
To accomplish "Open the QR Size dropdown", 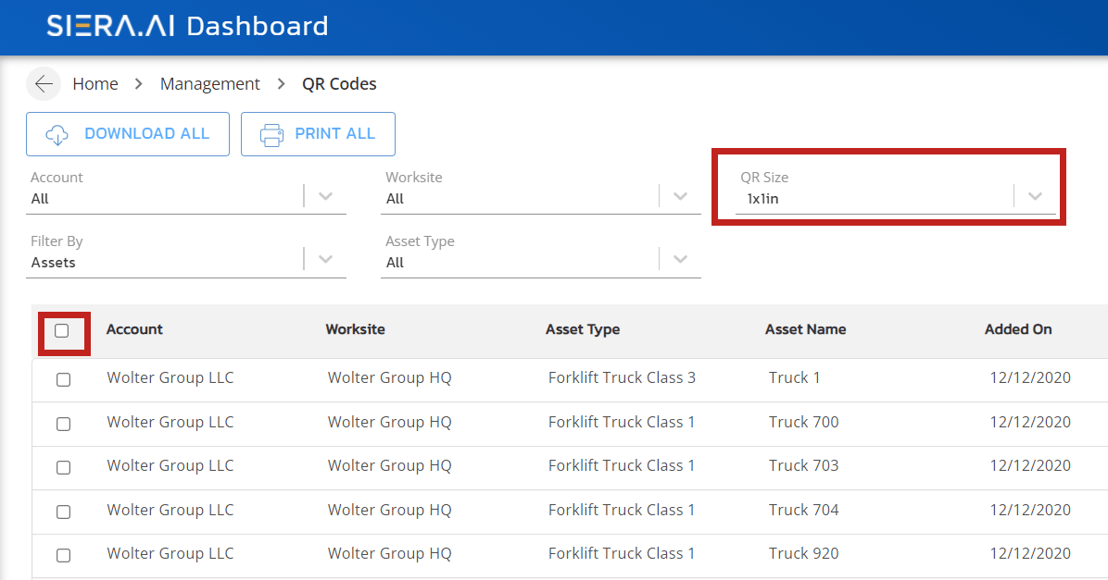I will click(x=1035, y=196).
